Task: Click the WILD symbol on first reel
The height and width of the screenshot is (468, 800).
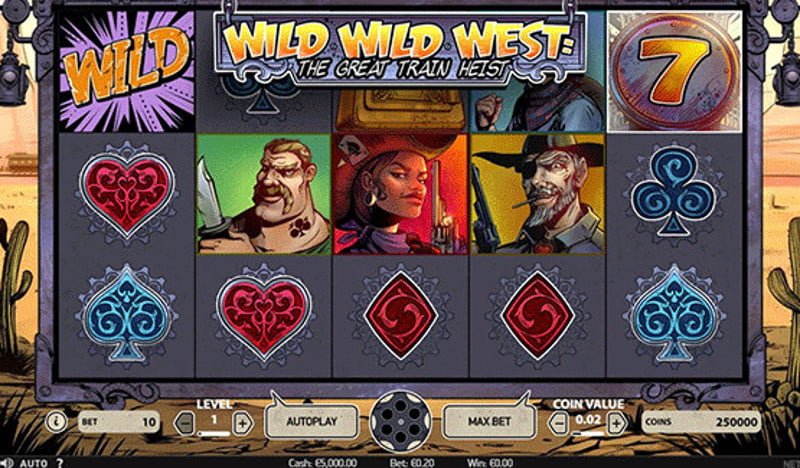Action: pyautogui.click(x=127, y=71)
